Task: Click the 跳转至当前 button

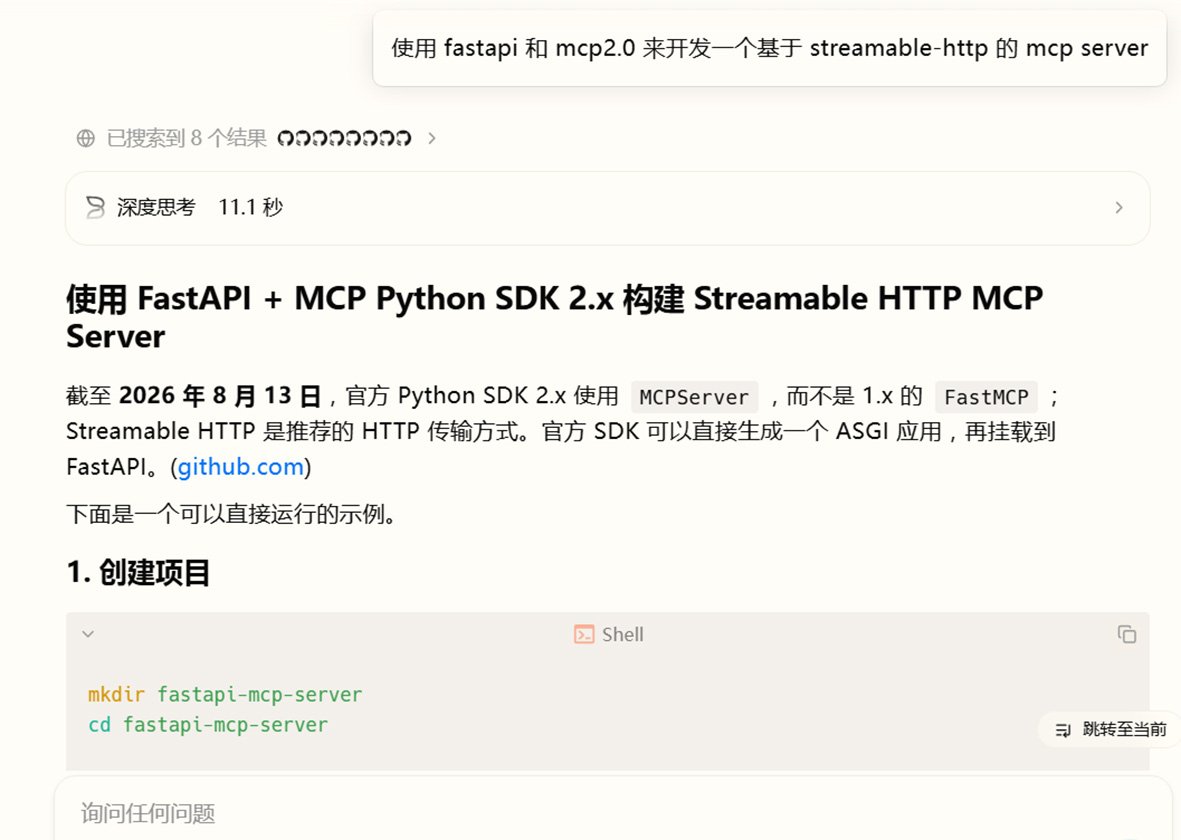Action: [1110, 729]
